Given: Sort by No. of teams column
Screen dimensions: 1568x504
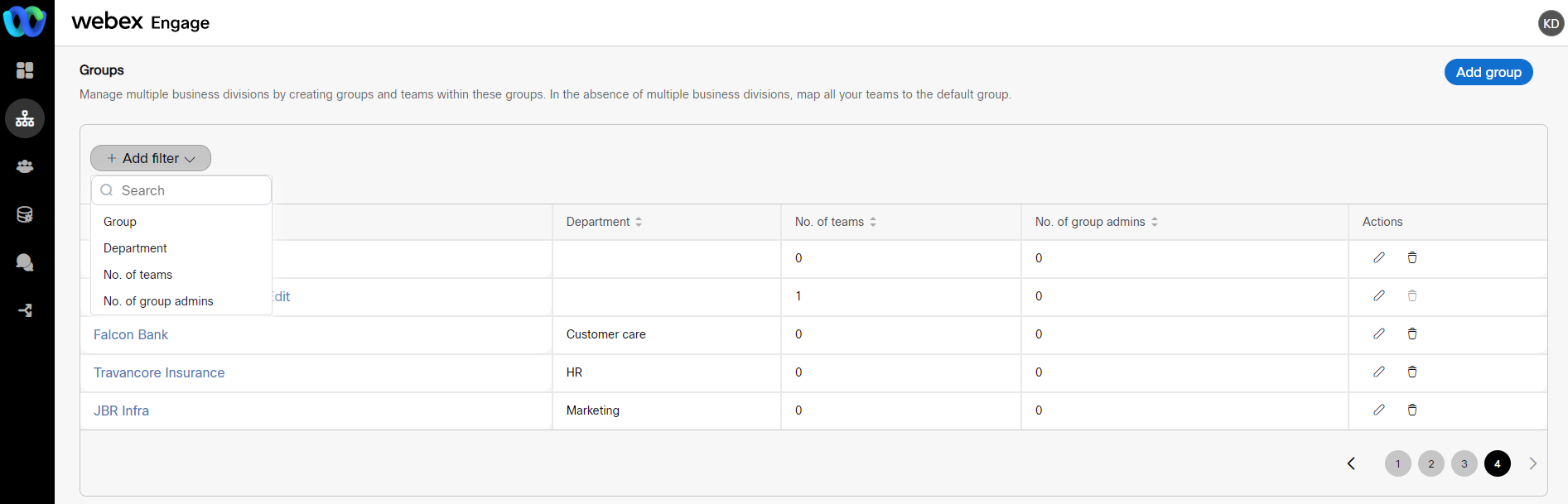Looking at the screenshot, I should point(873,222).
